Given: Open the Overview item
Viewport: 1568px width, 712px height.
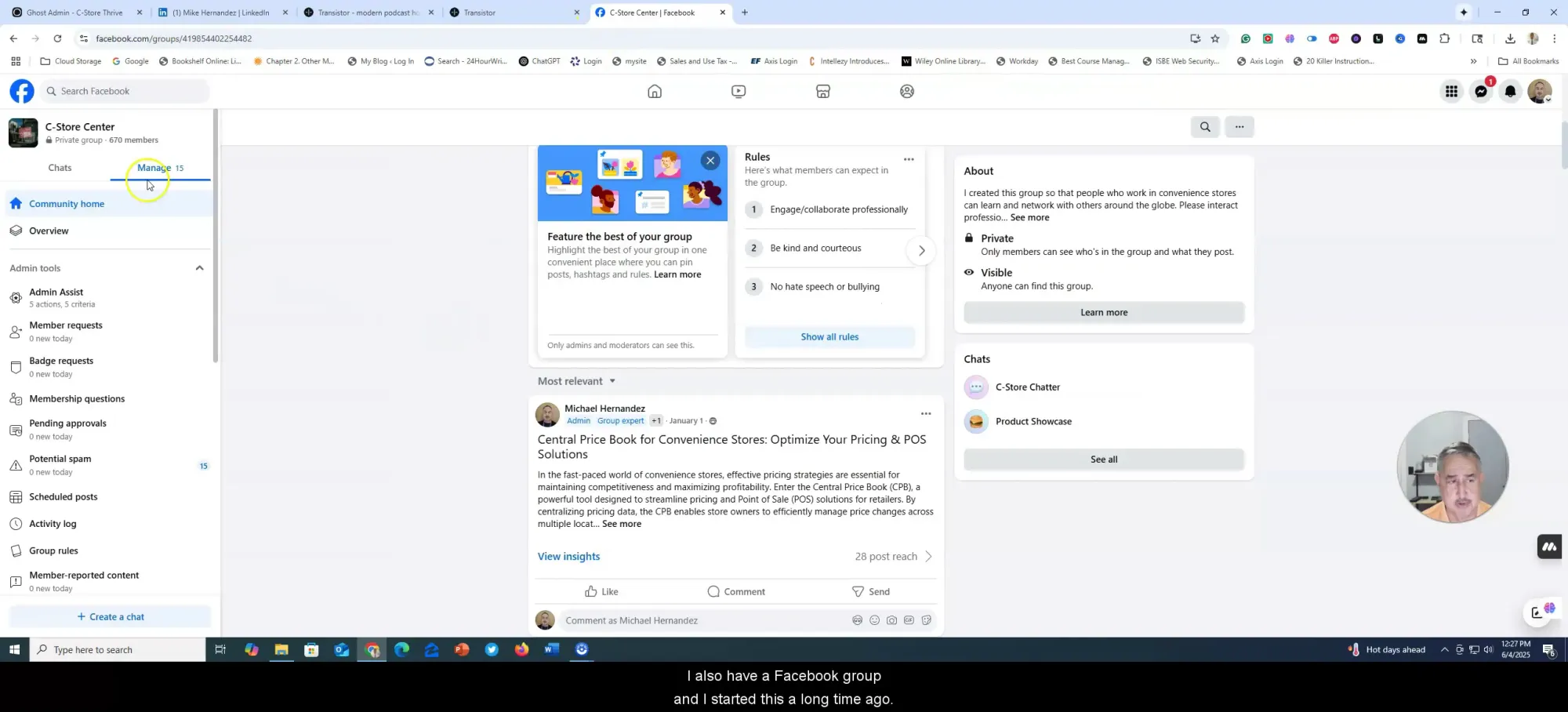Looking at the screenshot, I should 110,231.
